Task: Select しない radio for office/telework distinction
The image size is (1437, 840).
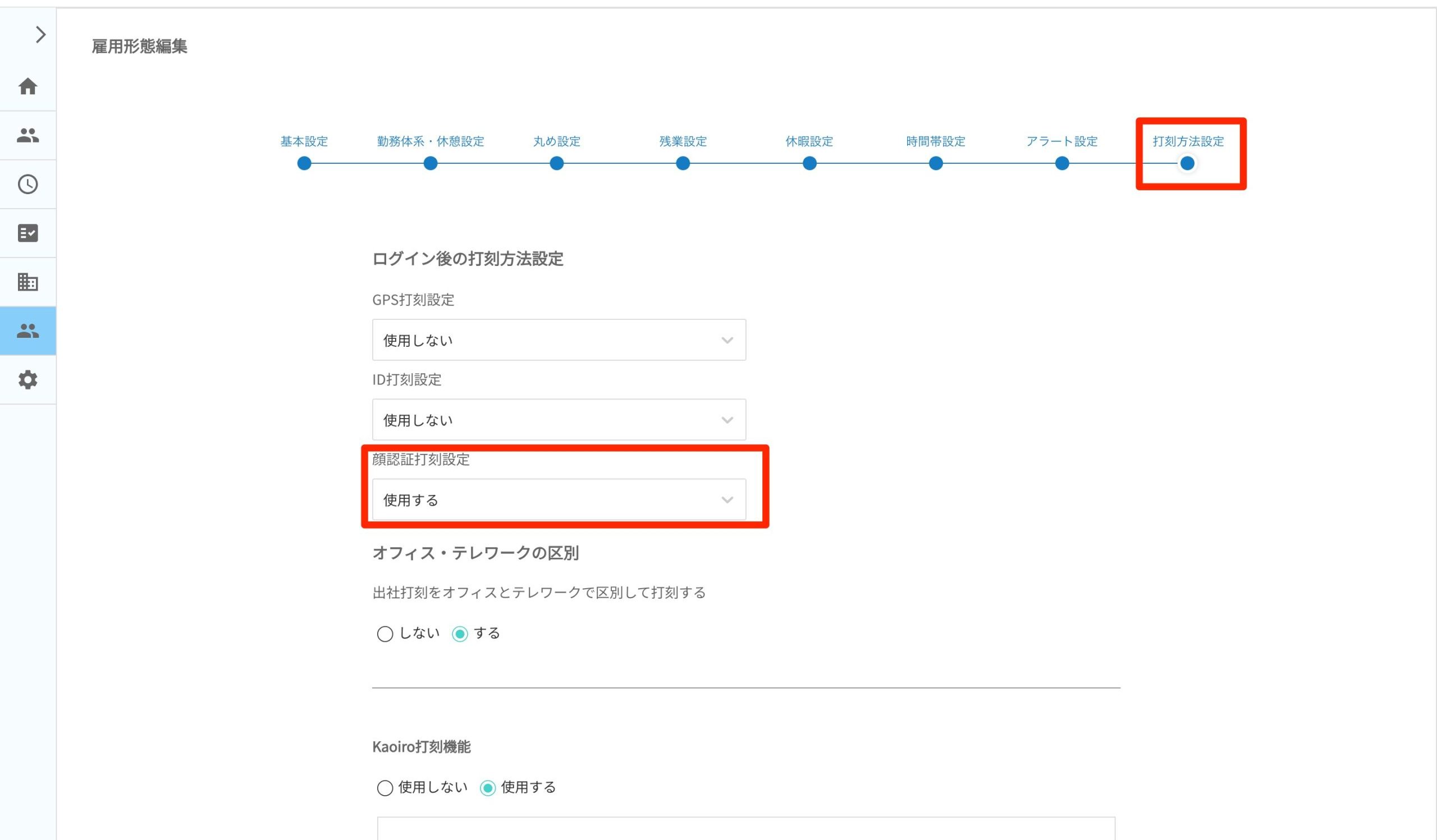Action: click(x=385, y=634)
